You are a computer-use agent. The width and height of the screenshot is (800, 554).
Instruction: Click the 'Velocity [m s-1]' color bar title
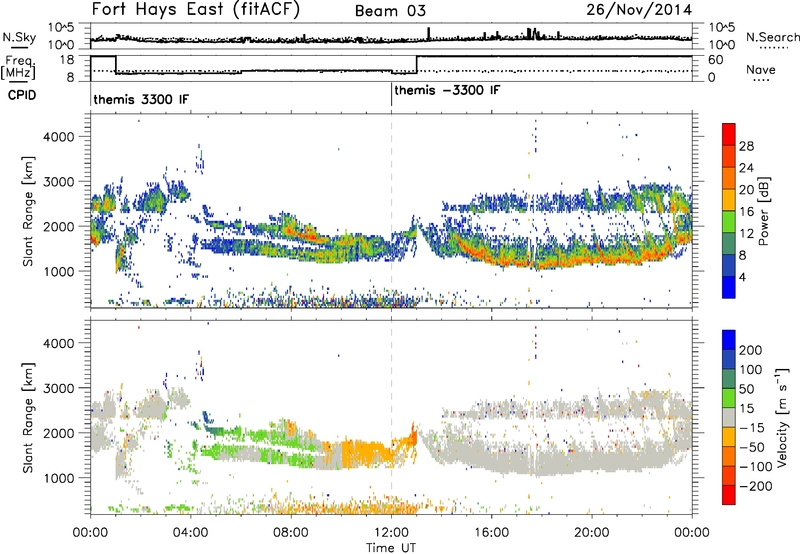click(x=782, y=417)
